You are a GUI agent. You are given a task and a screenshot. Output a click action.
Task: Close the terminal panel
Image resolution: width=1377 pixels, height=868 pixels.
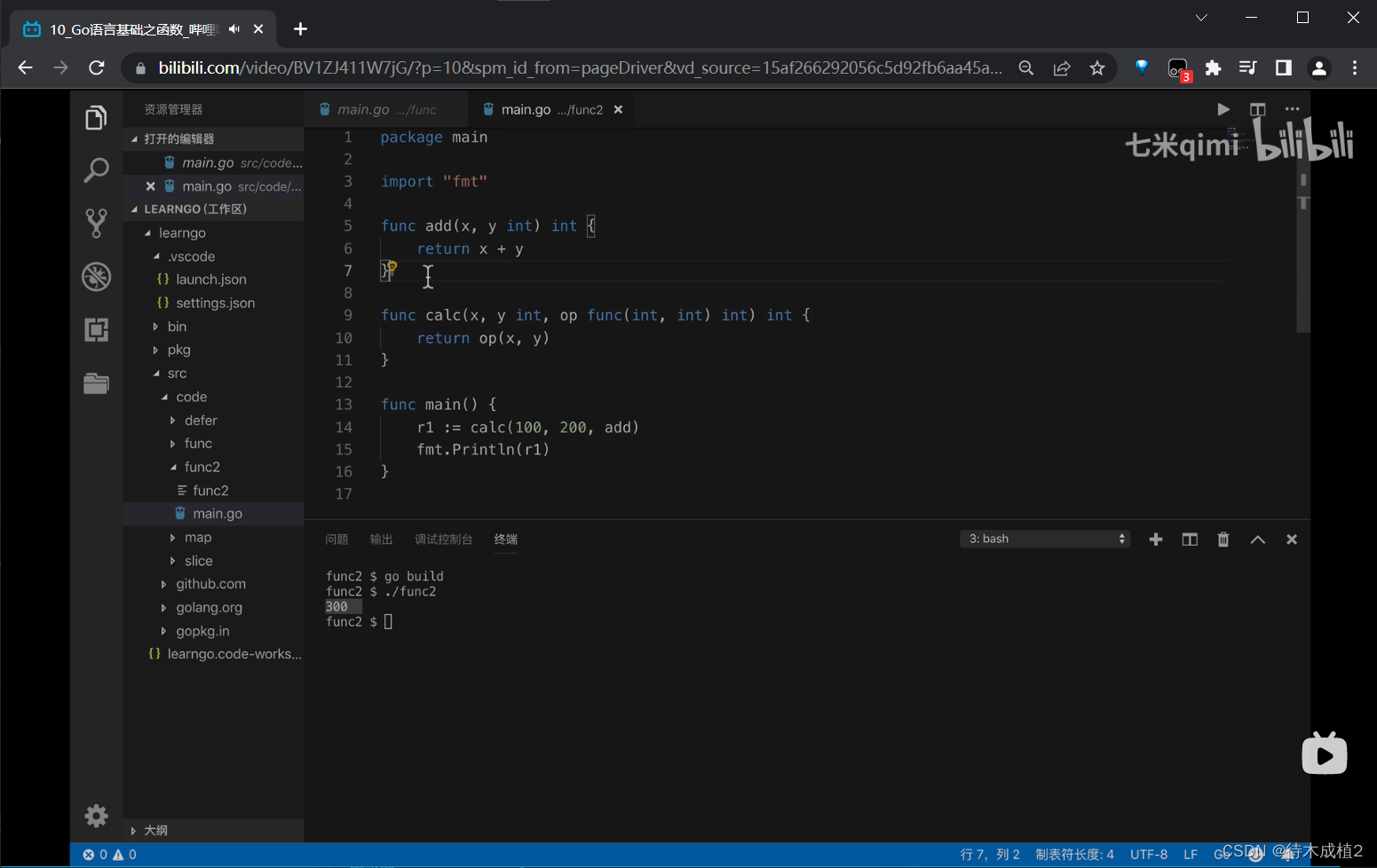(x=1292, y=540)
